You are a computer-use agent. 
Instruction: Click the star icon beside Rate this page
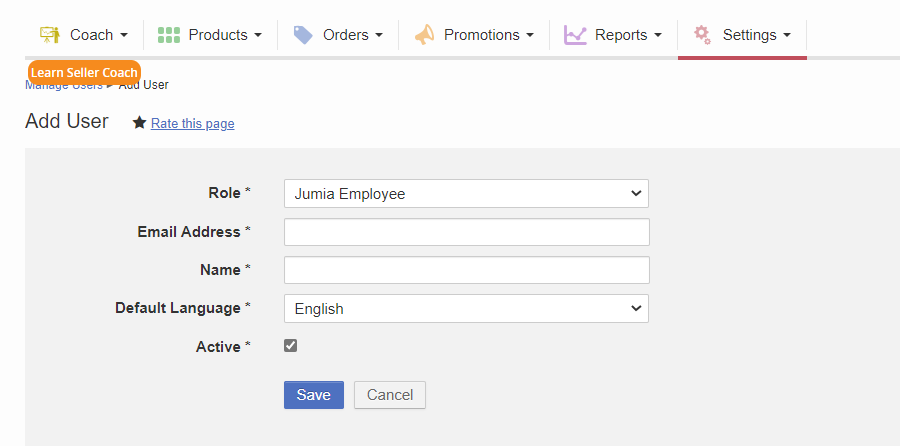139,123
